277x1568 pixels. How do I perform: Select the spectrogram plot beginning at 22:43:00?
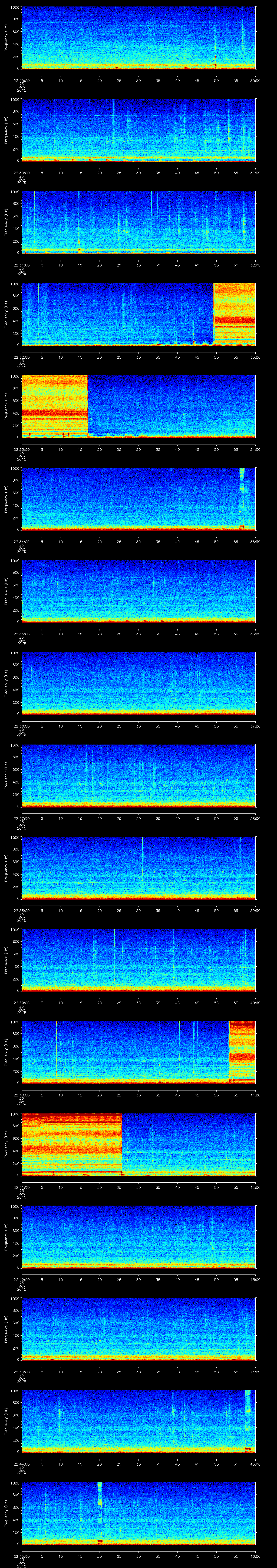coord(138,1329)
